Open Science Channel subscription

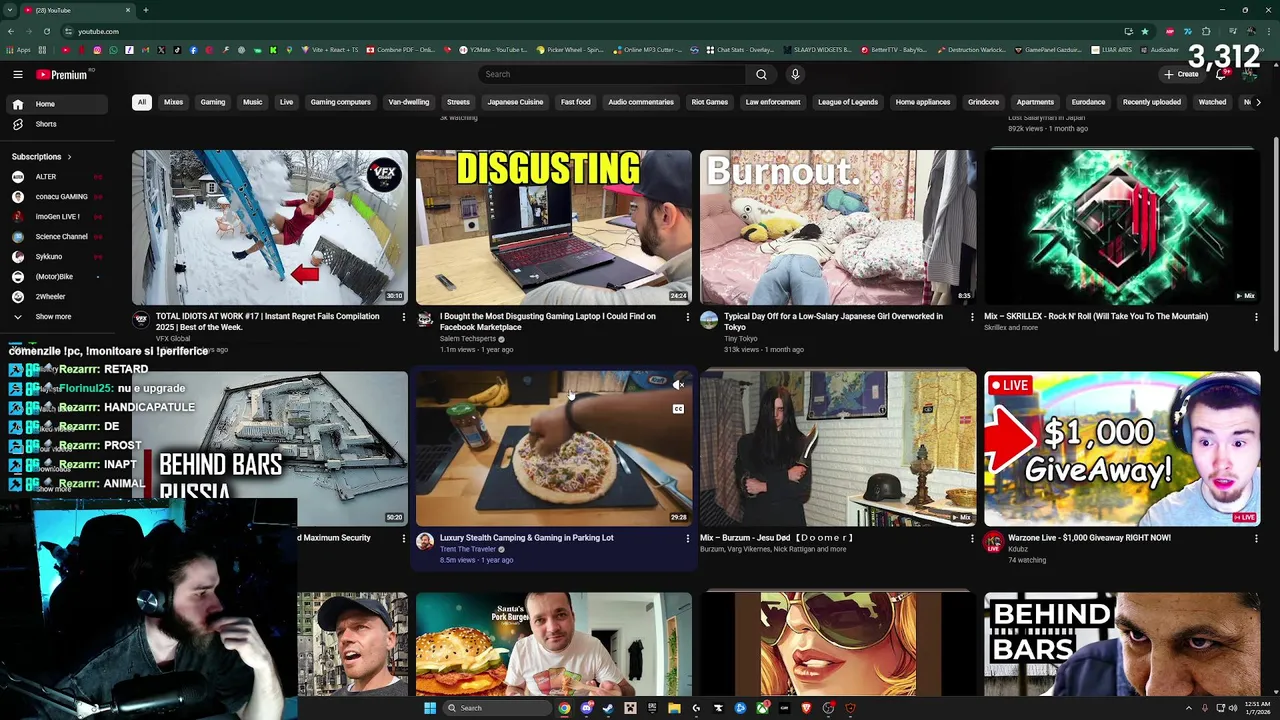coord(56,237)
